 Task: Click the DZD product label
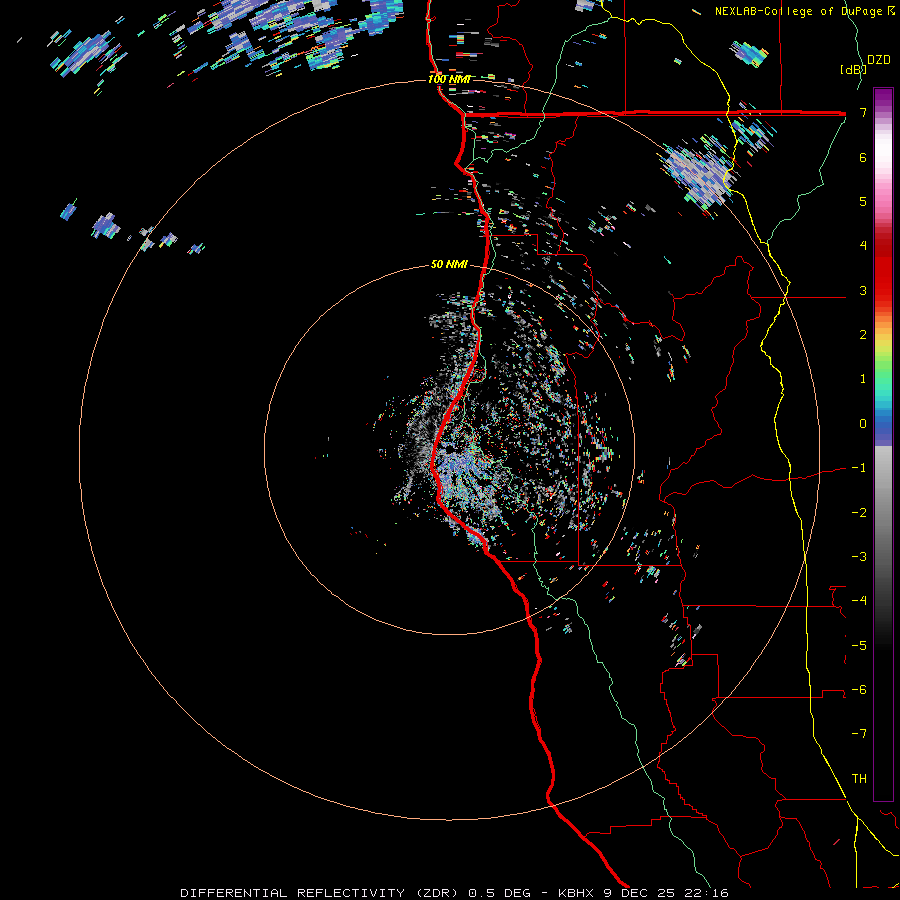(879, 60)
